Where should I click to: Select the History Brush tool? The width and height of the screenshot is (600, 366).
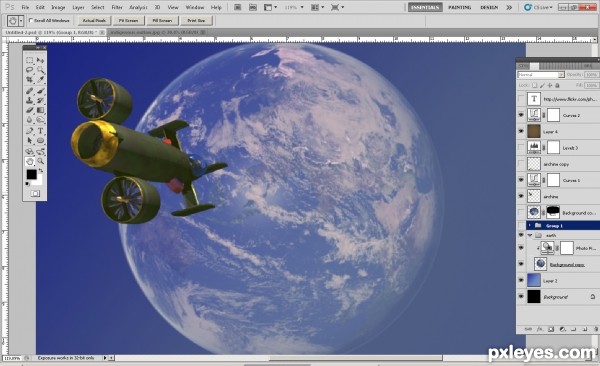(x=41, y=100)
